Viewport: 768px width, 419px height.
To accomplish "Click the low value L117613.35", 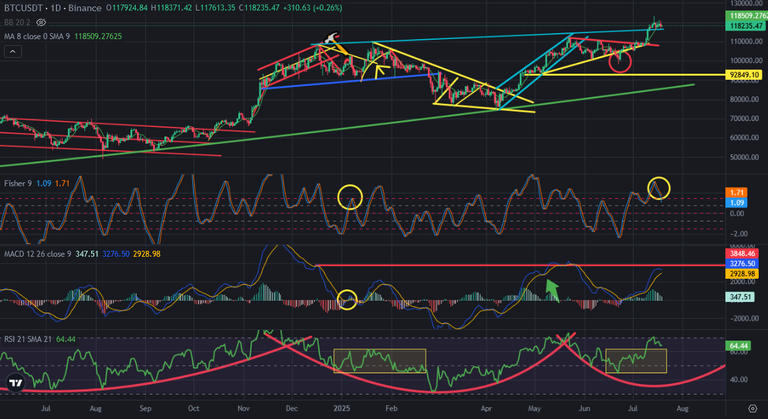I will 215,8.
